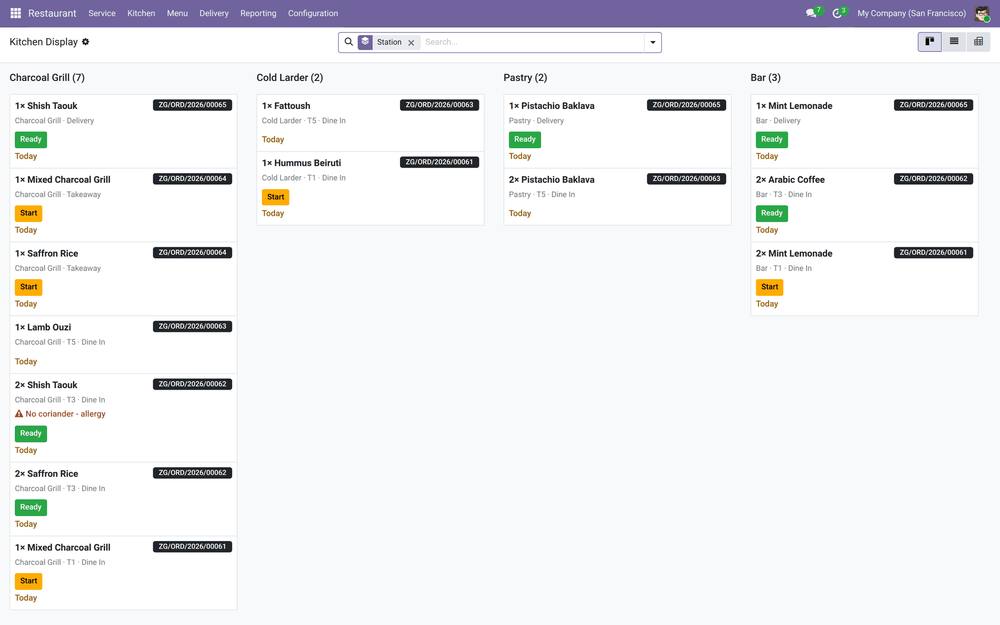Click Ready on 1× Shish Taouk card
This screenshot has height=625, width=1000.
click(x=31, y=139)
